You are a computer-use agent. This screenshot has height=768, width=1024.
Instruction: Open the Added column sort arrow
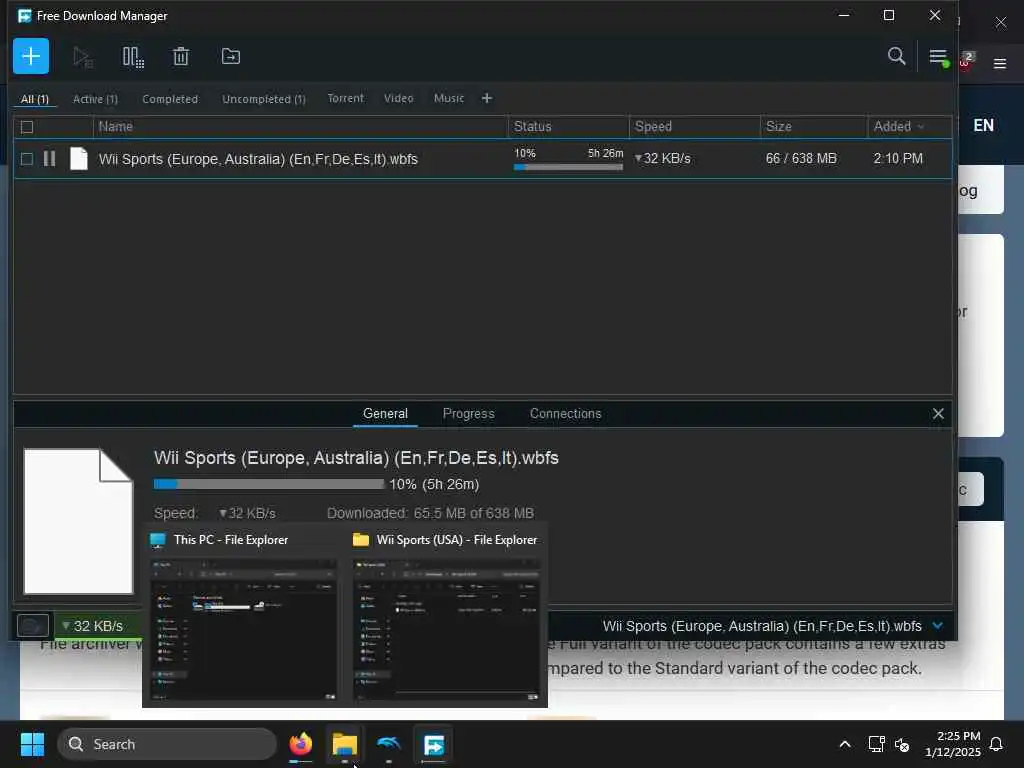click(x=921, y=127)
